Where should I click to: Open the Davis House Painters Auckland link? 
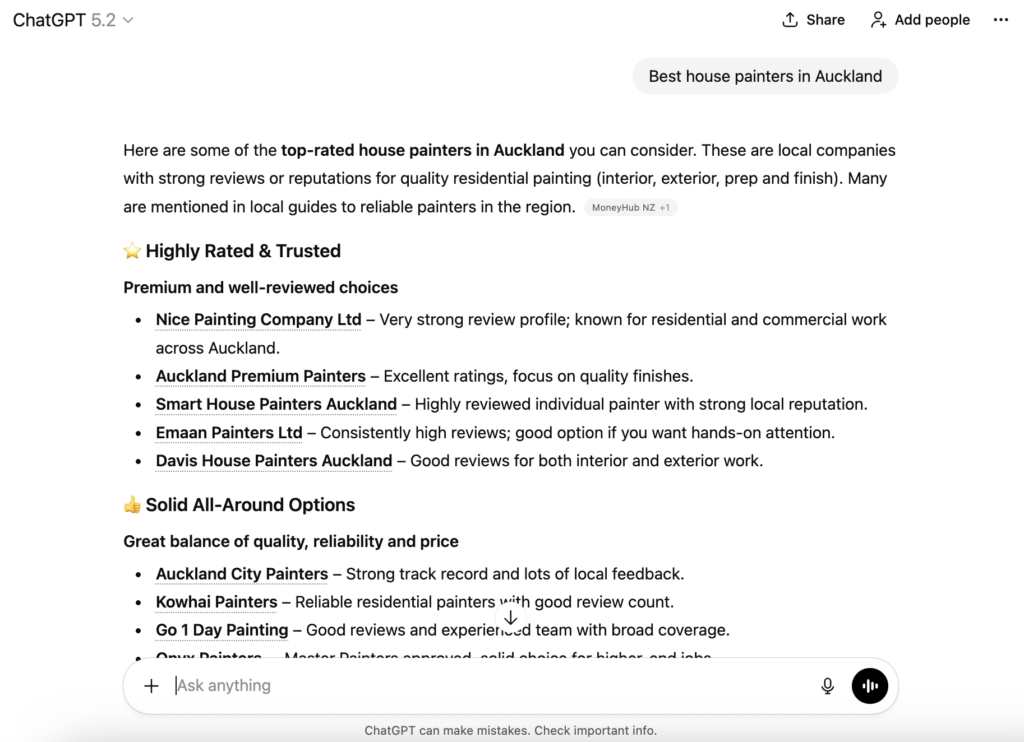point(274,461)
